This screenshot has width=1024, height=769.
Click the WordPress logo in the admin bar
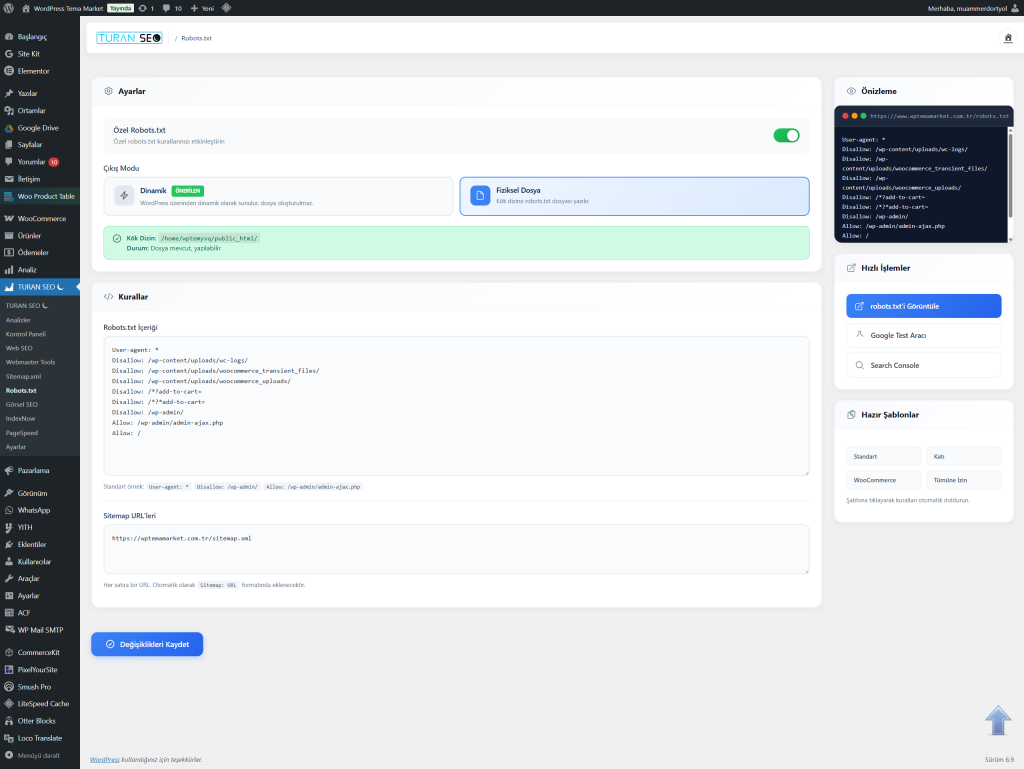pos(8,8)
